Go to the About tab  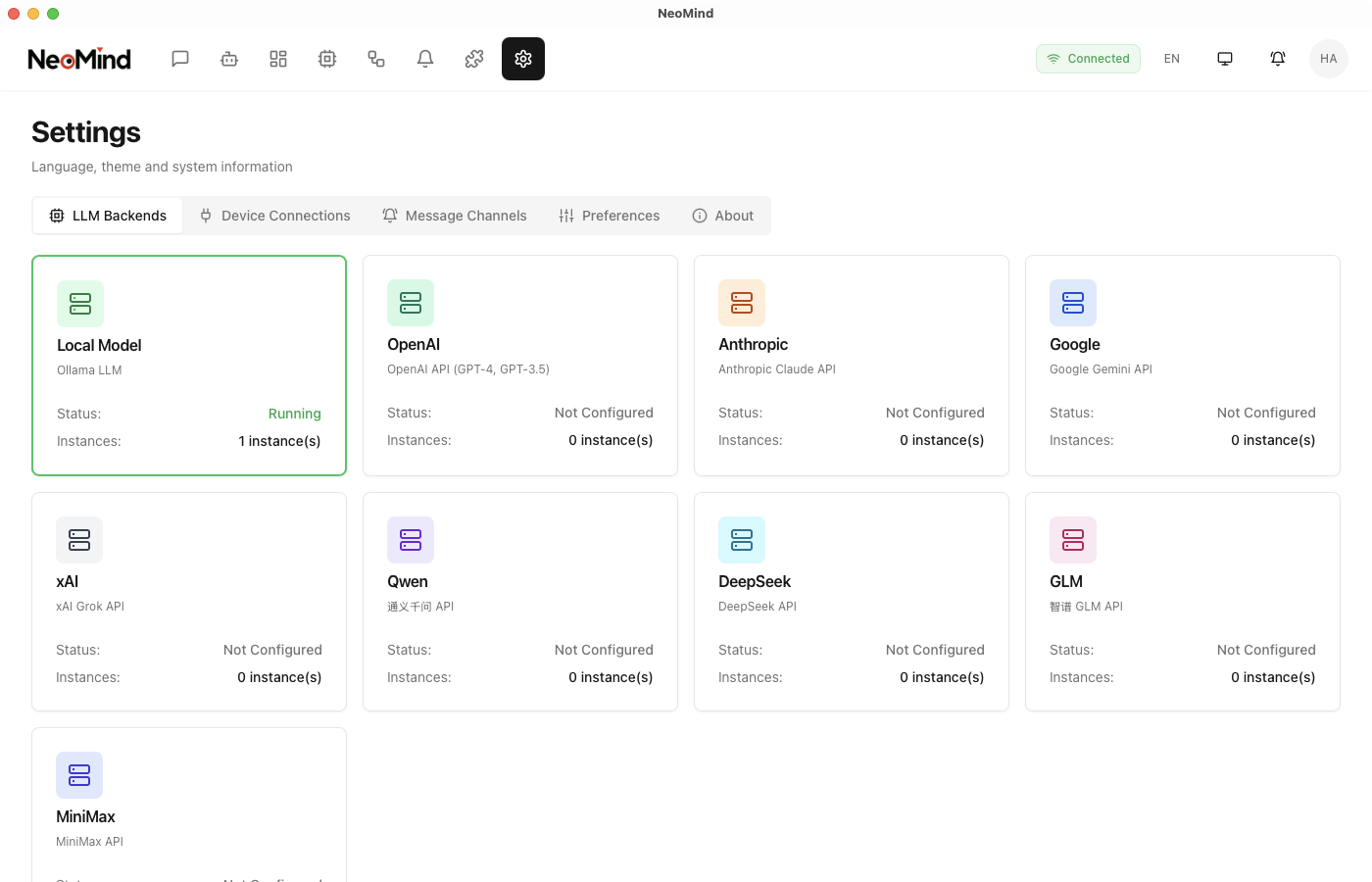pyautogui.click(x=723, y=216)
